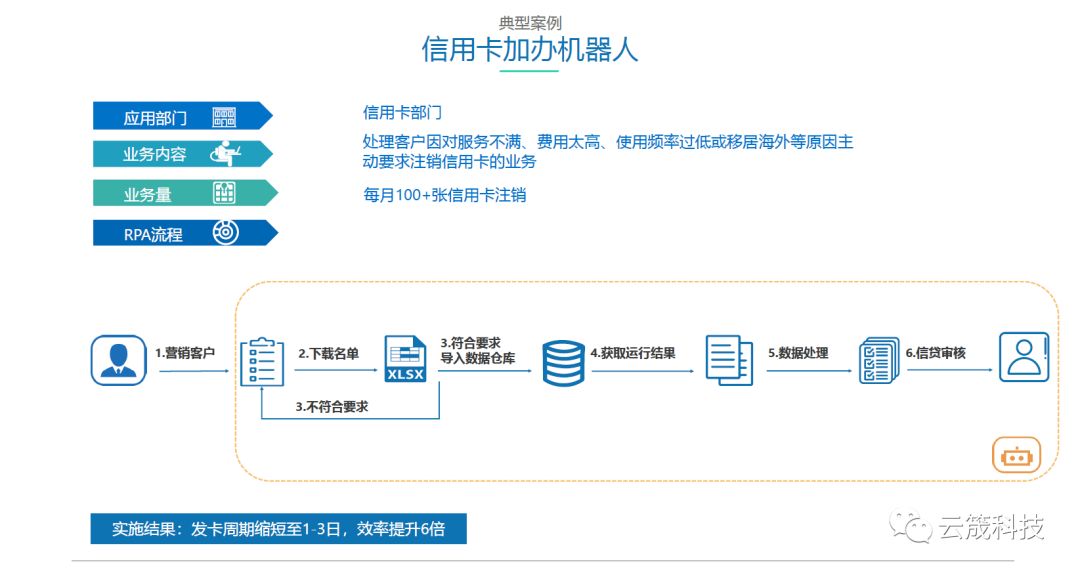
Task: Click step label 5.数据处理
Action: 798,353
